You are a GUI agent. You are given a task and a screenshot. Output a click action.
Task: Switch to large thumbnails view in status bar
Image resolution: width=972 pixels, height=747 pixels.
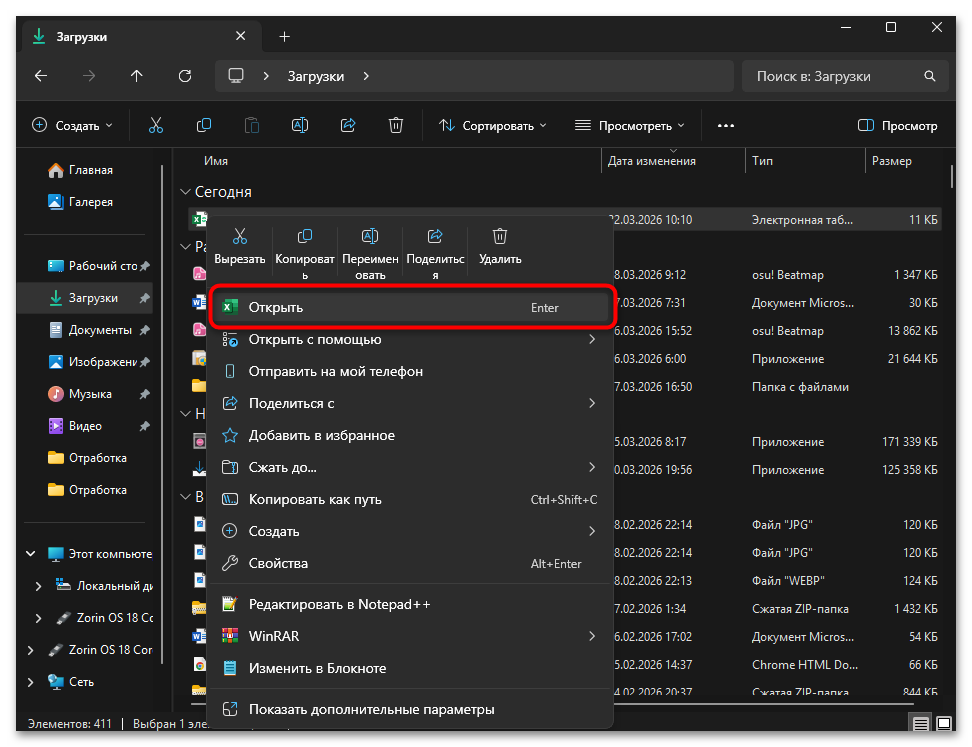point(944,723)
